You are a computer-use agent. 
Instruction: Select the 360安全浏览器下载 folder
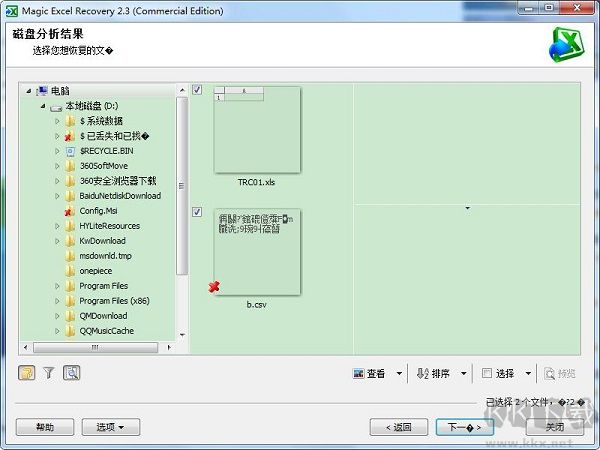coord(118,181)
